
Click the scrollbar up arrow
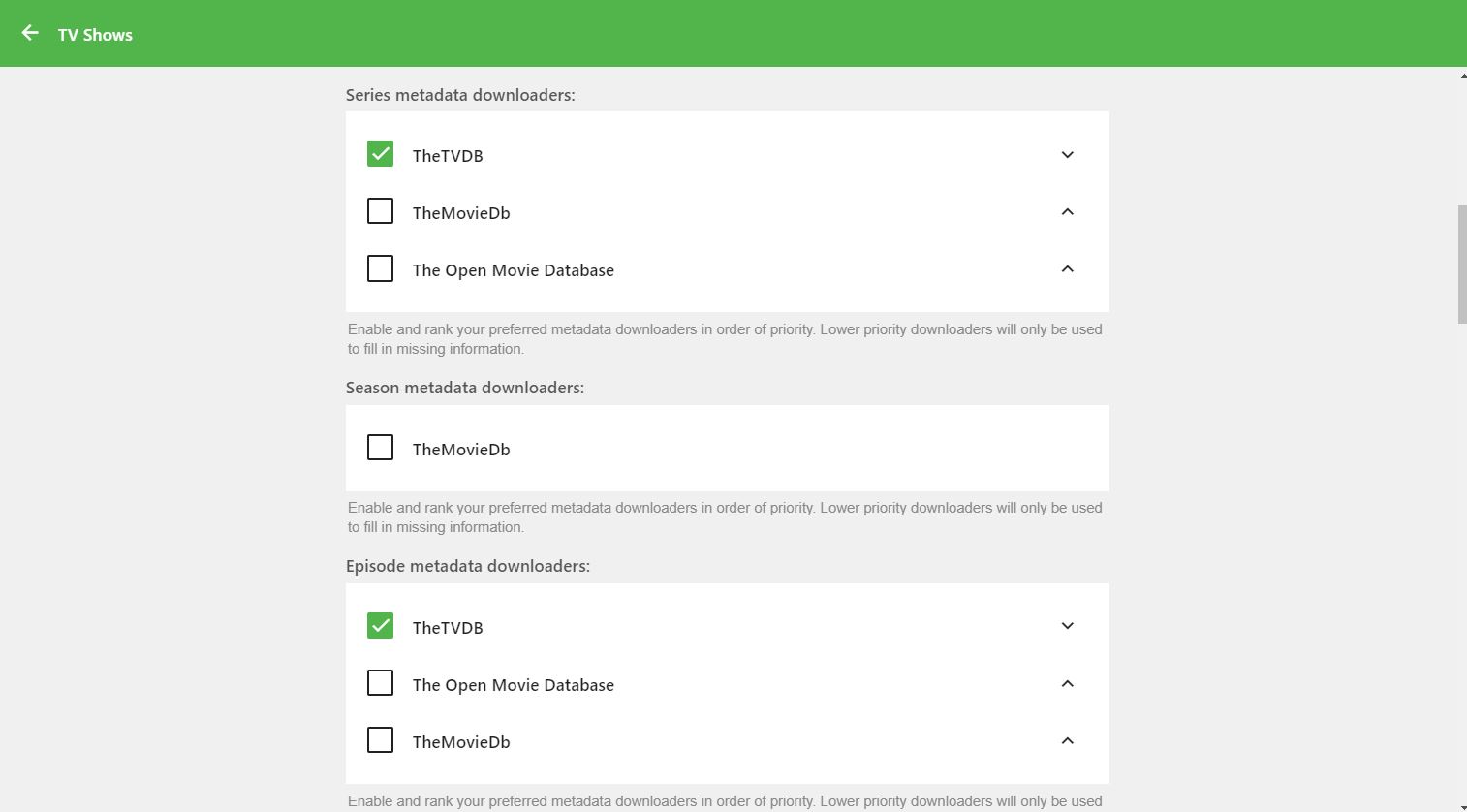point(1461,75)
